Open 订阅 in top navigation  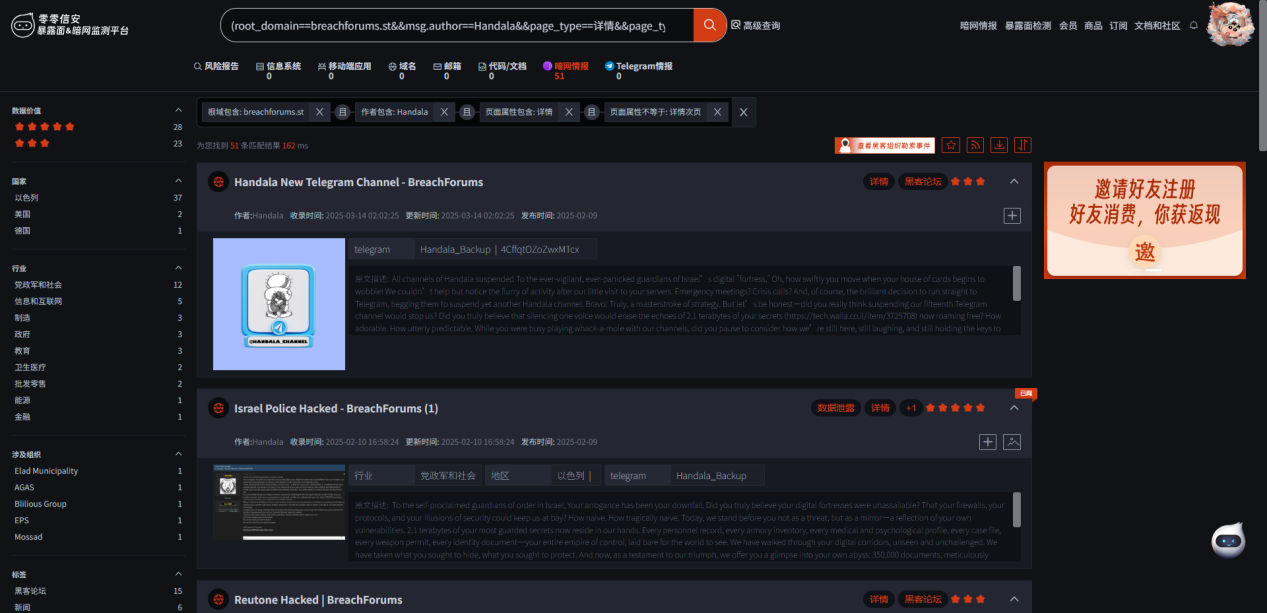(x=1118, y=26)
